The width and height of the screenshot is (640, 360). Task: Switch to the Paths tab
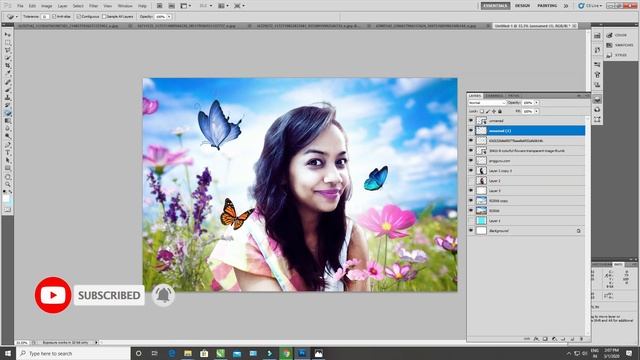pyautogui.click(x=513, y=96)
